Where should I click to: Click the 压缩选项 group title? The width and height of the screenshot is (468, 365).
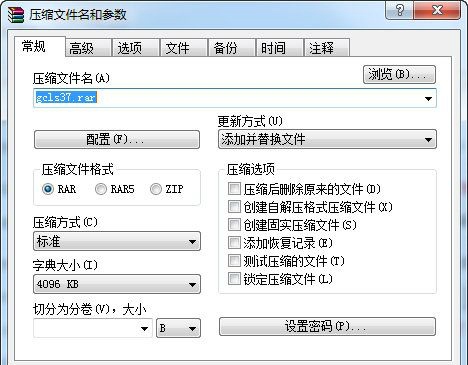click(x=251, y=170)
